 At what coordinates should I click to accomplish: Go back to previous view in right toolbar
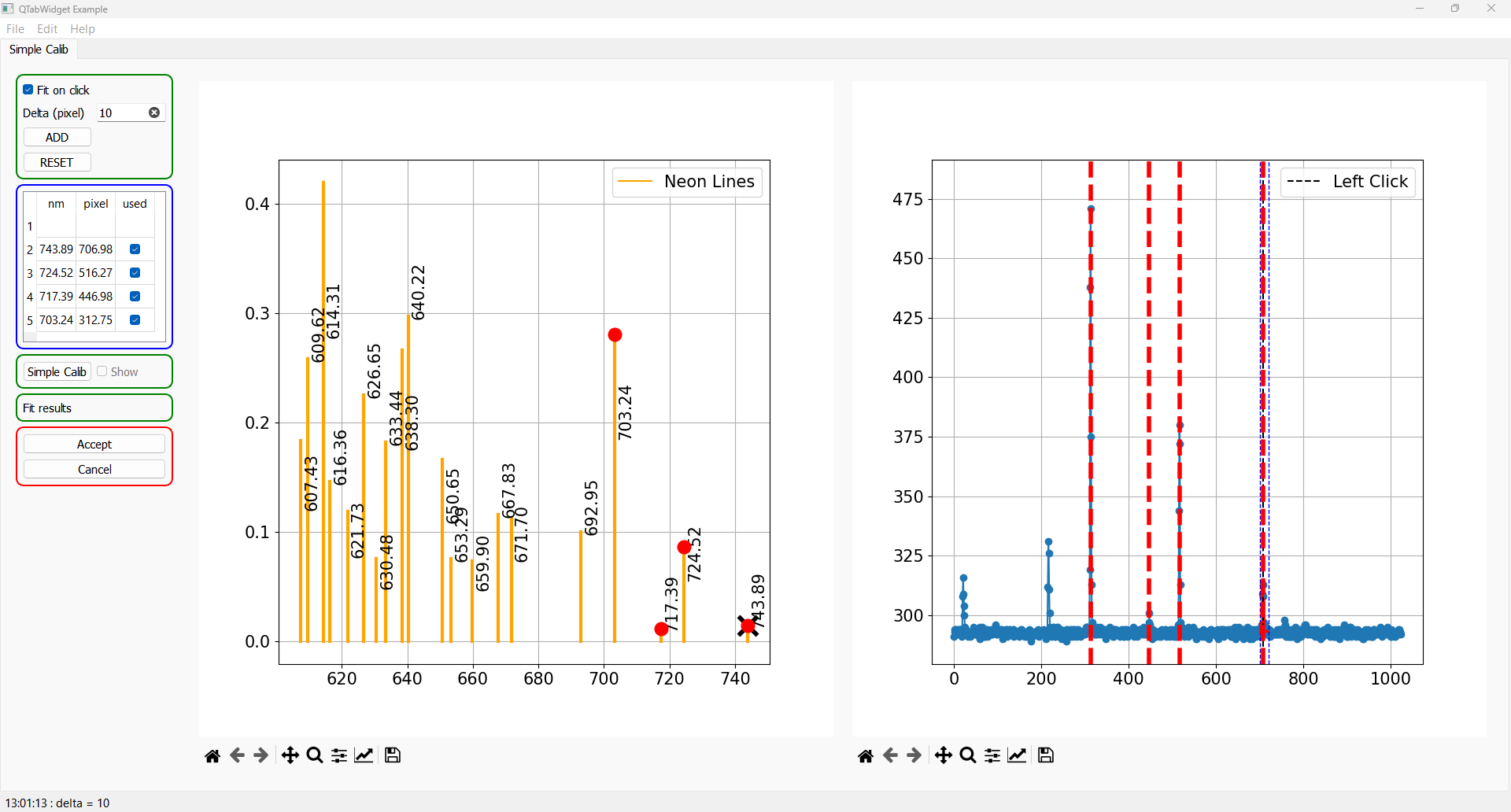click(890, 756)
